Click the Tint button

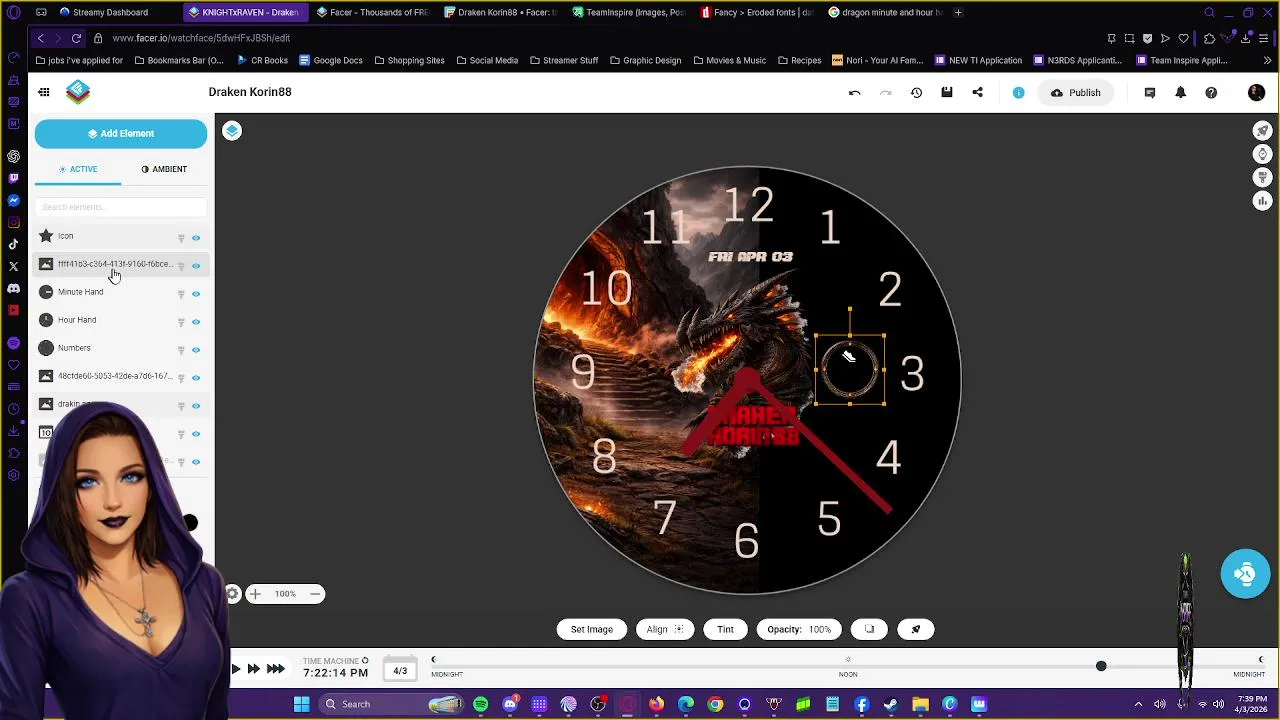tap(725, 629)
